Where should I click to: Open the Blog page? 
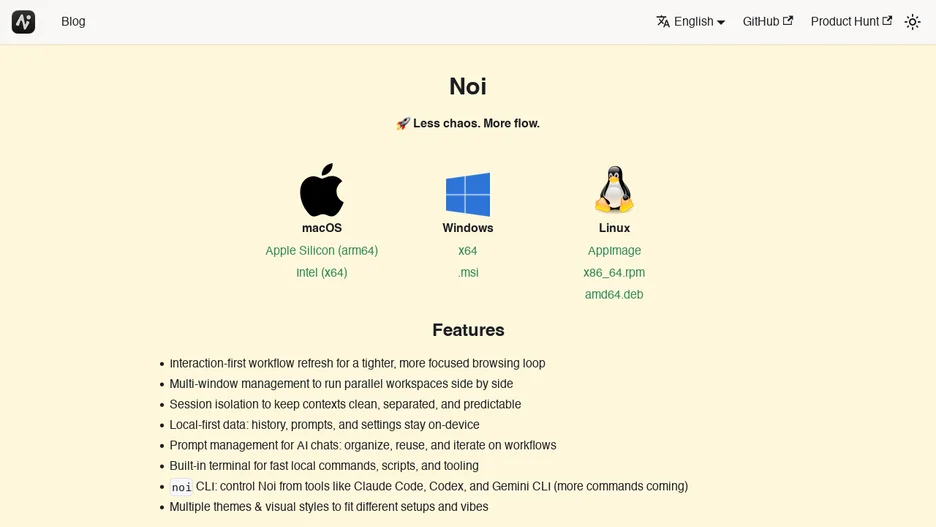pos(73,21)
